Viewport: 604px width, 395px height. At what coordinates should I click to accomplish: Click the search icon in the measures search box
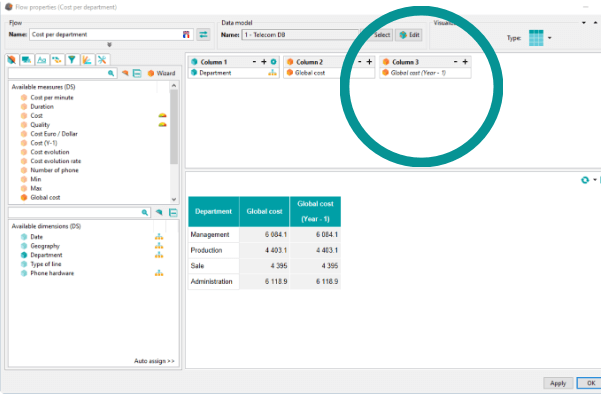pyautogui.click(x=111, y=73)
